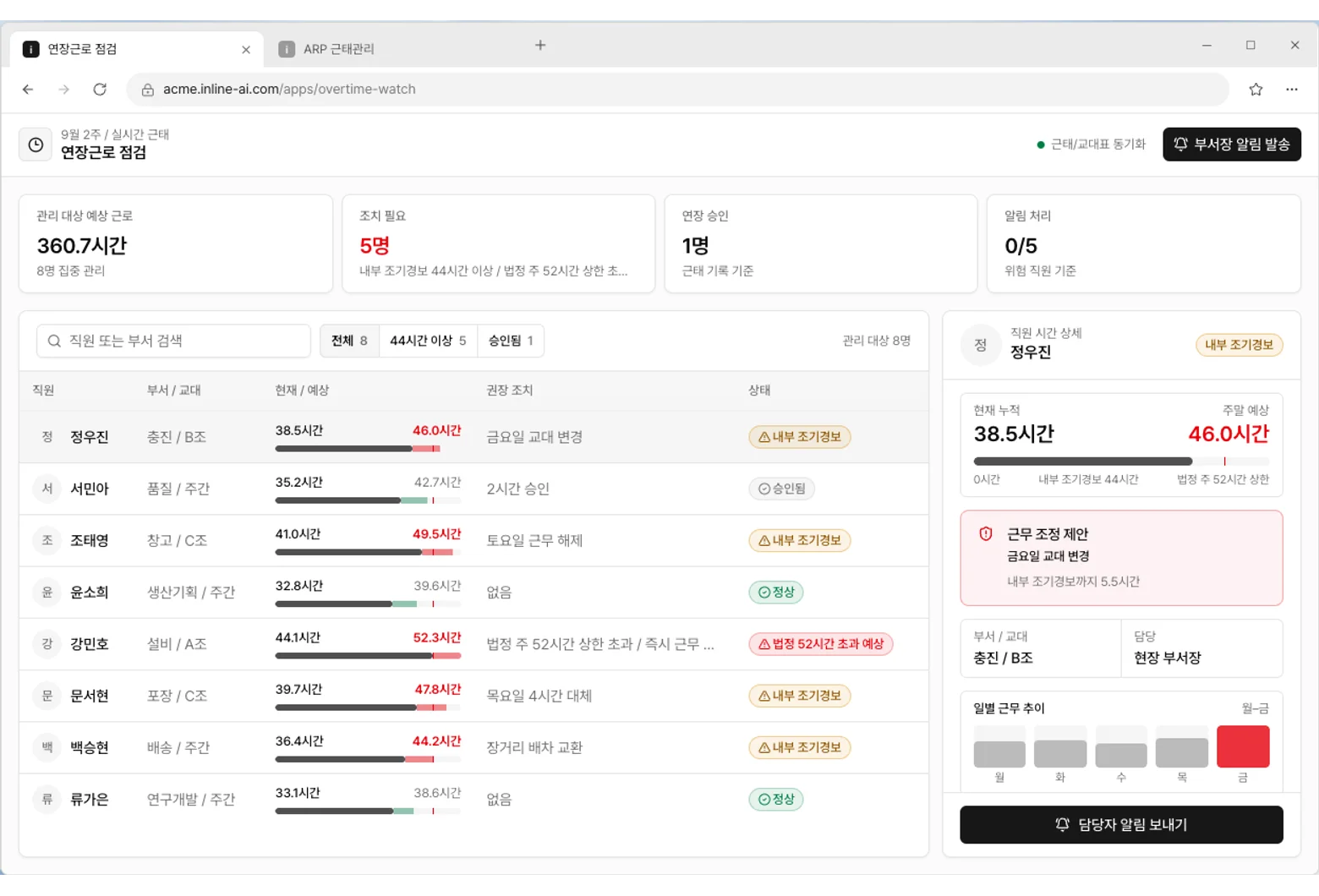Screen dimensions: 1319x896
Task: Click the 정 avatar for 정우진 row
Action: [x=47, y=436]
